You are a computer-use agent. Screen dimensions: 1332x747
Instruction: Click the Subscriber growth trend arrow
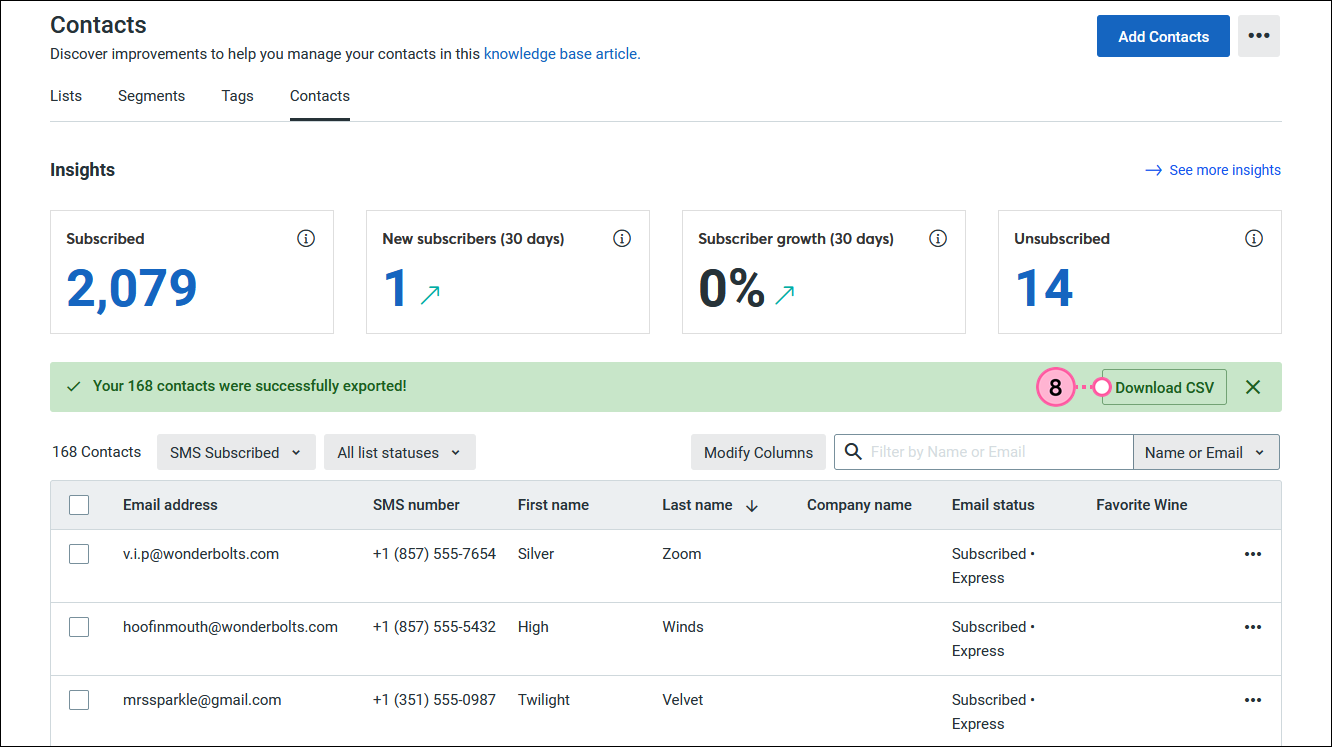tap(785, 294)
